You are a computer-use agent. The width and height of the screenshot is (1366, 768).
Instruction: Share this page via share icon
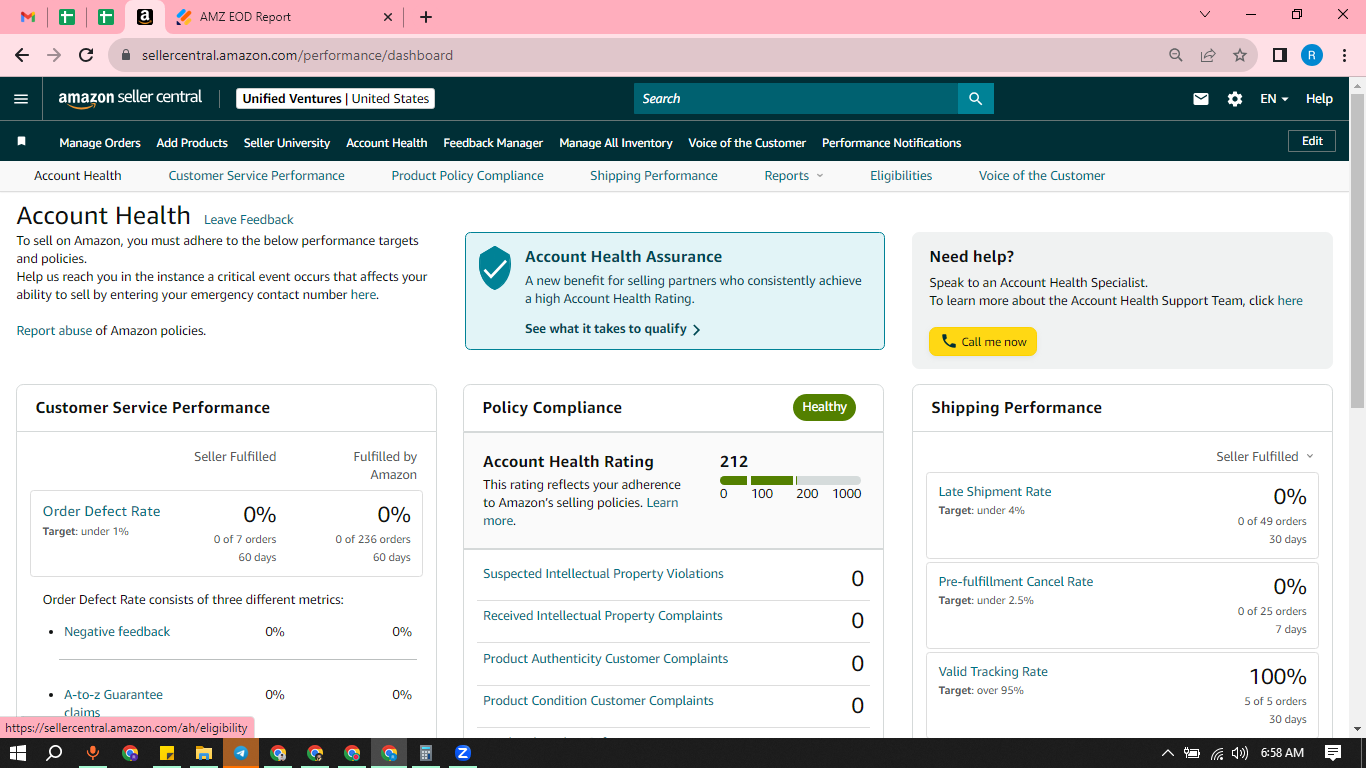coord(1208,55)
